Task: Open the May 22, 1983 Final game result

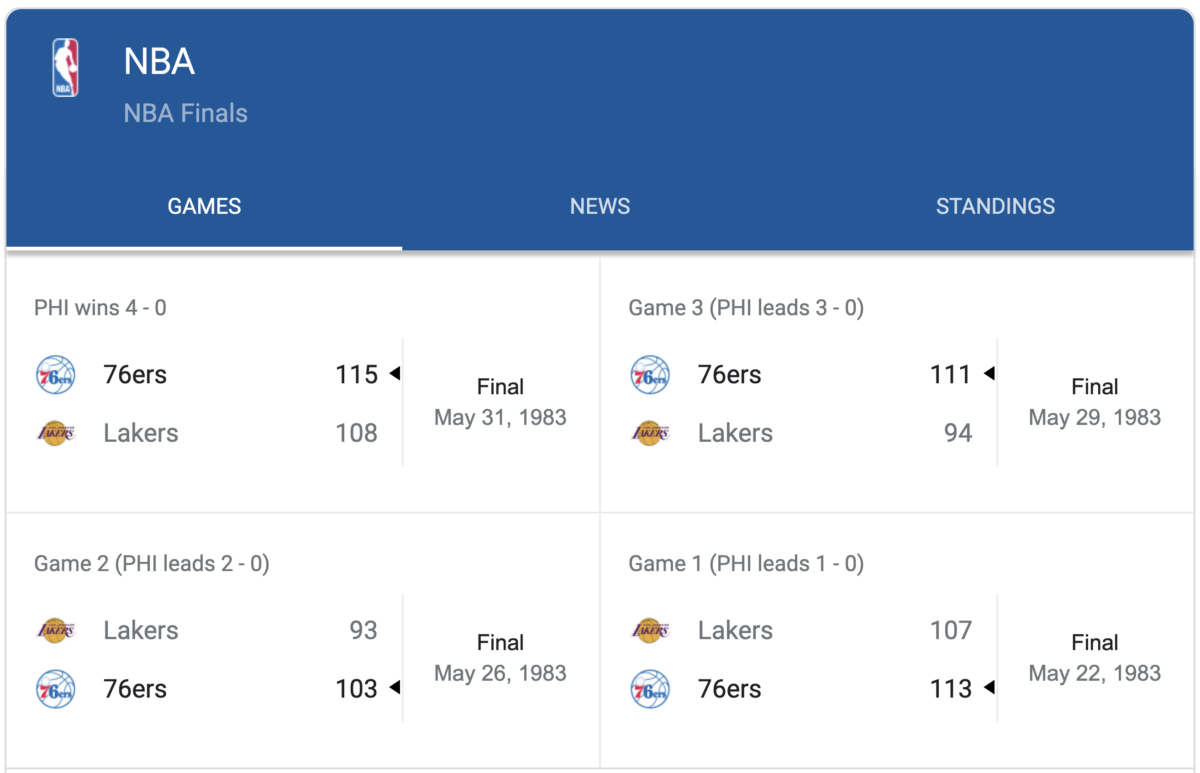Action: (x=1095, y=658)
